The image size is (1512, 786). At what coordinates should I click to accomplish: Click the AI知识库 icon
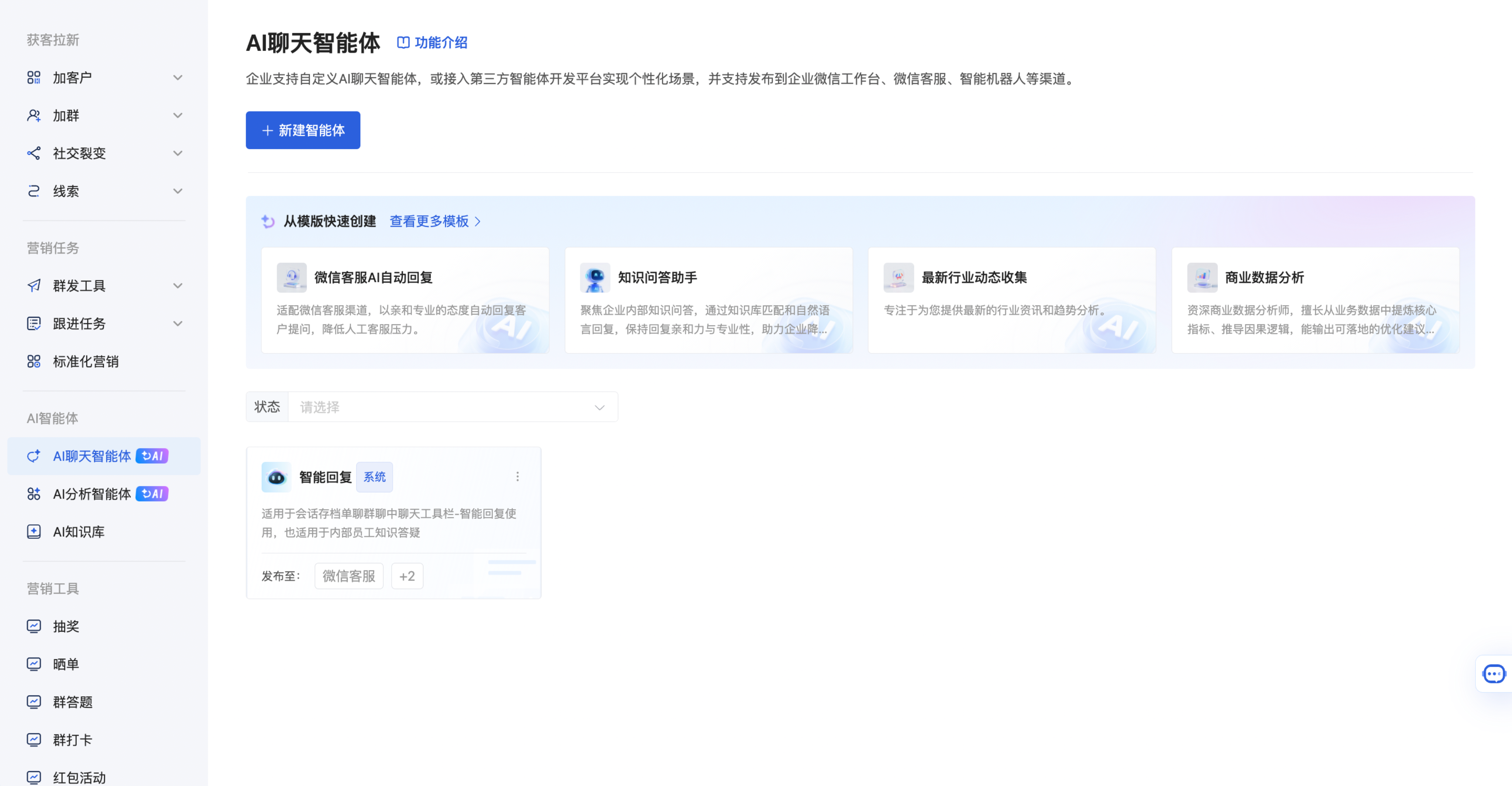tap(34, 532)
